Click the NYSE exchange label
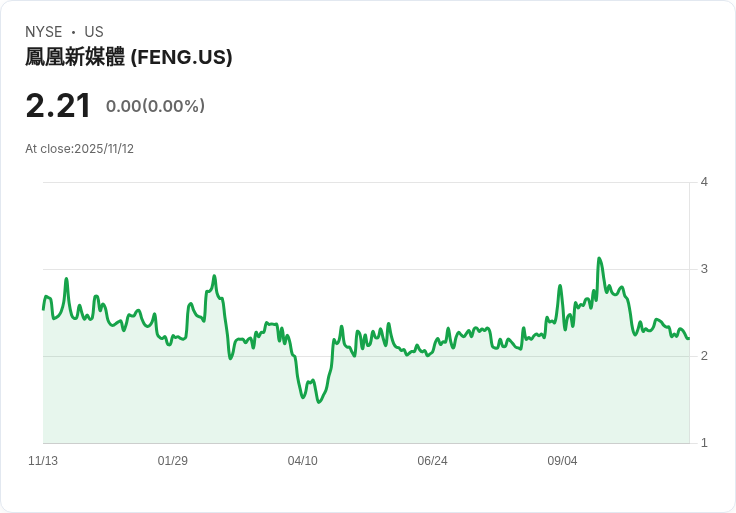The image size is (736, 513). [x=43, y=32]
